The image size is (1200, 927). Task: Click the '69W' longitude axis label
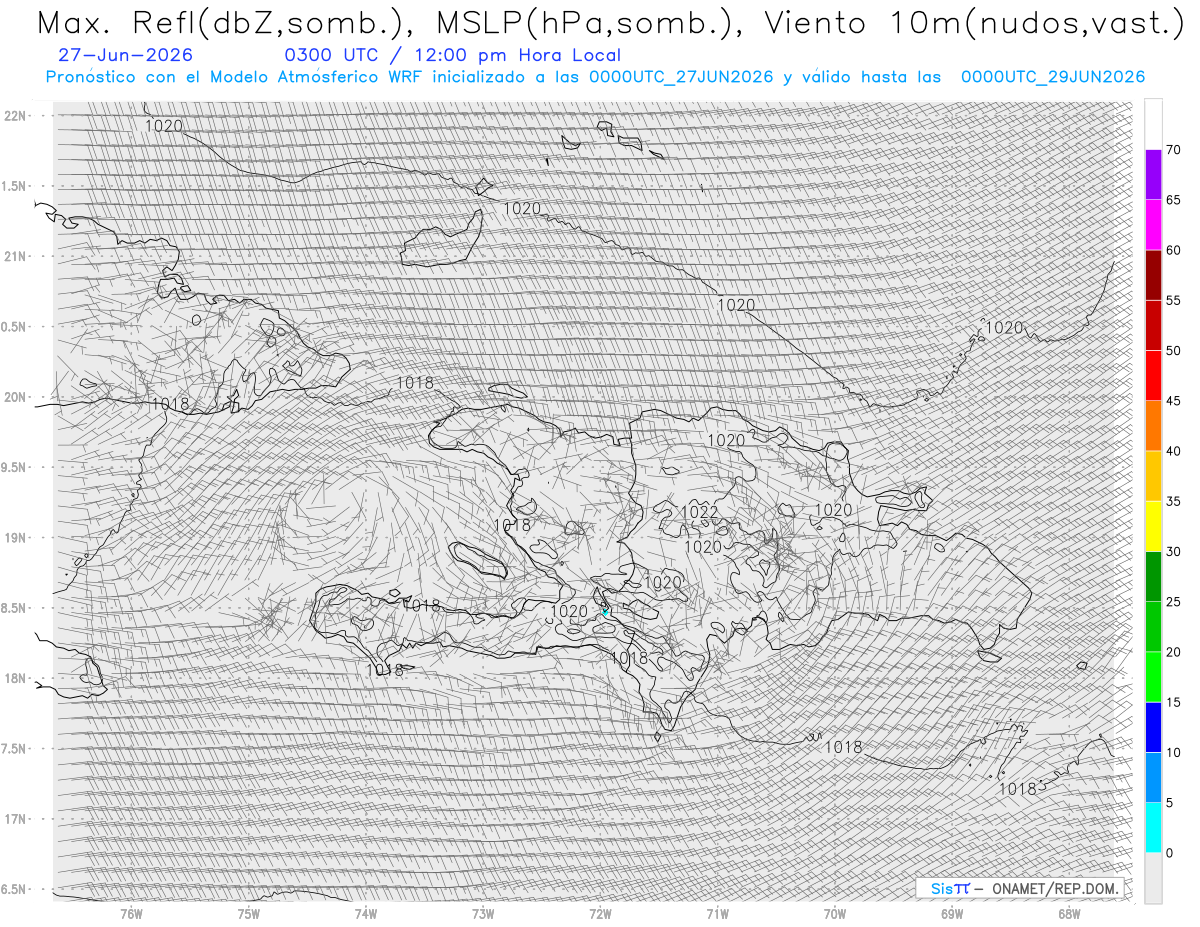(952, 914)
